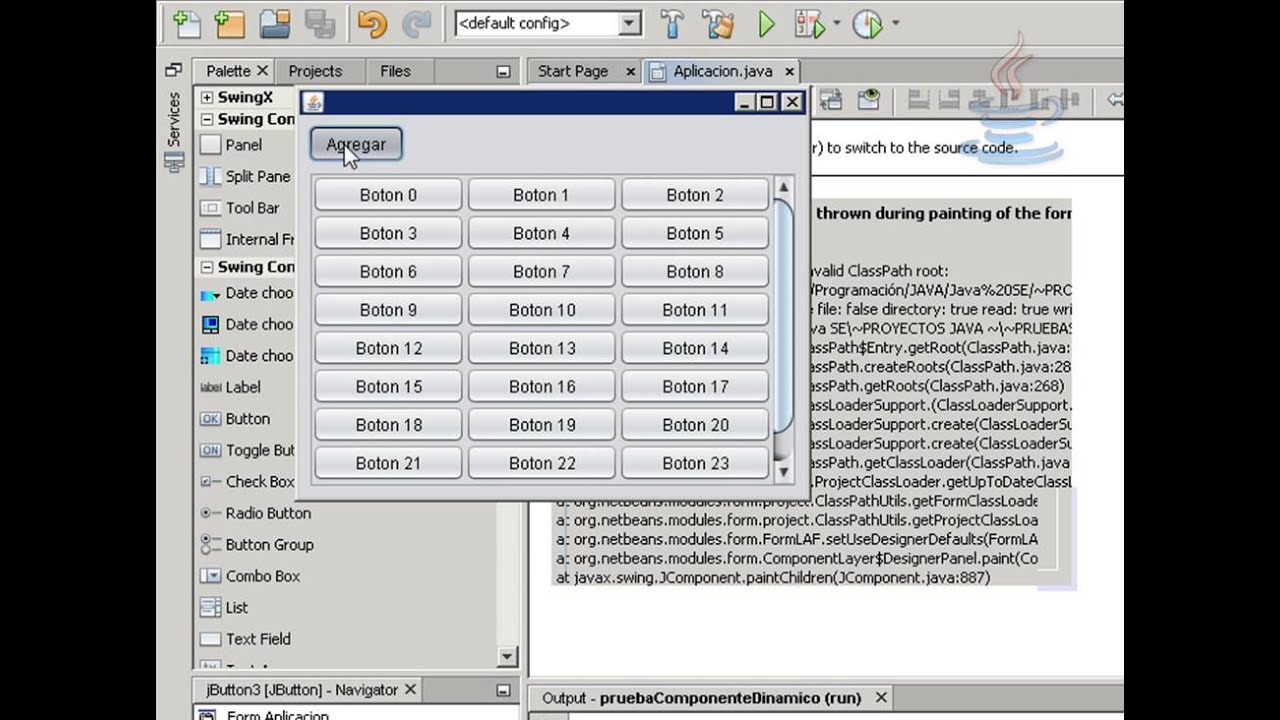Viewport: 1280px width, 720px height.
Task: Minimize the Palette window group
Action: [504, 71]
